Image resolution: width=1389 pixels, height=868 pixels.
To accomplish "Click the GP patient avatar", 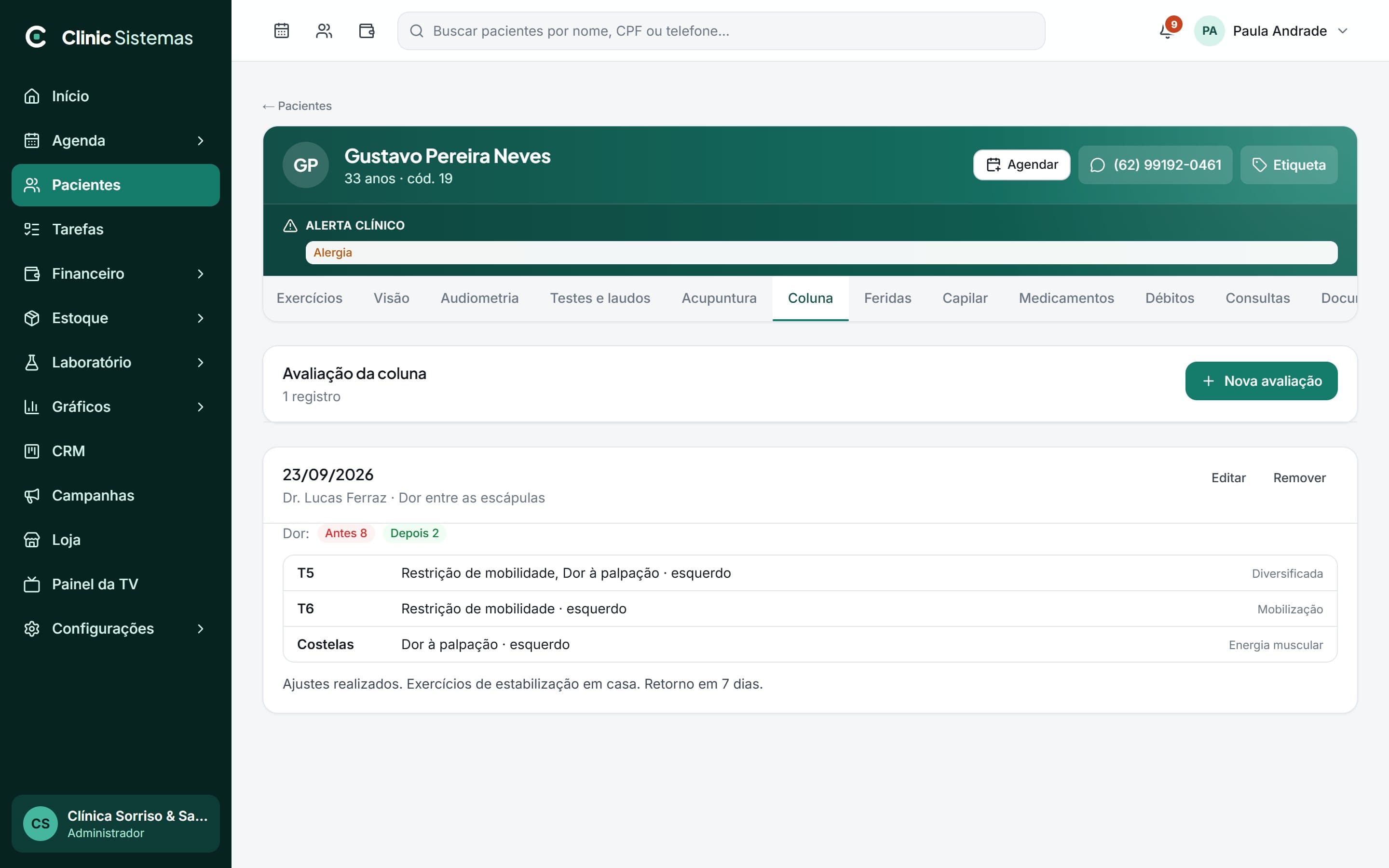I will [305, 165].
